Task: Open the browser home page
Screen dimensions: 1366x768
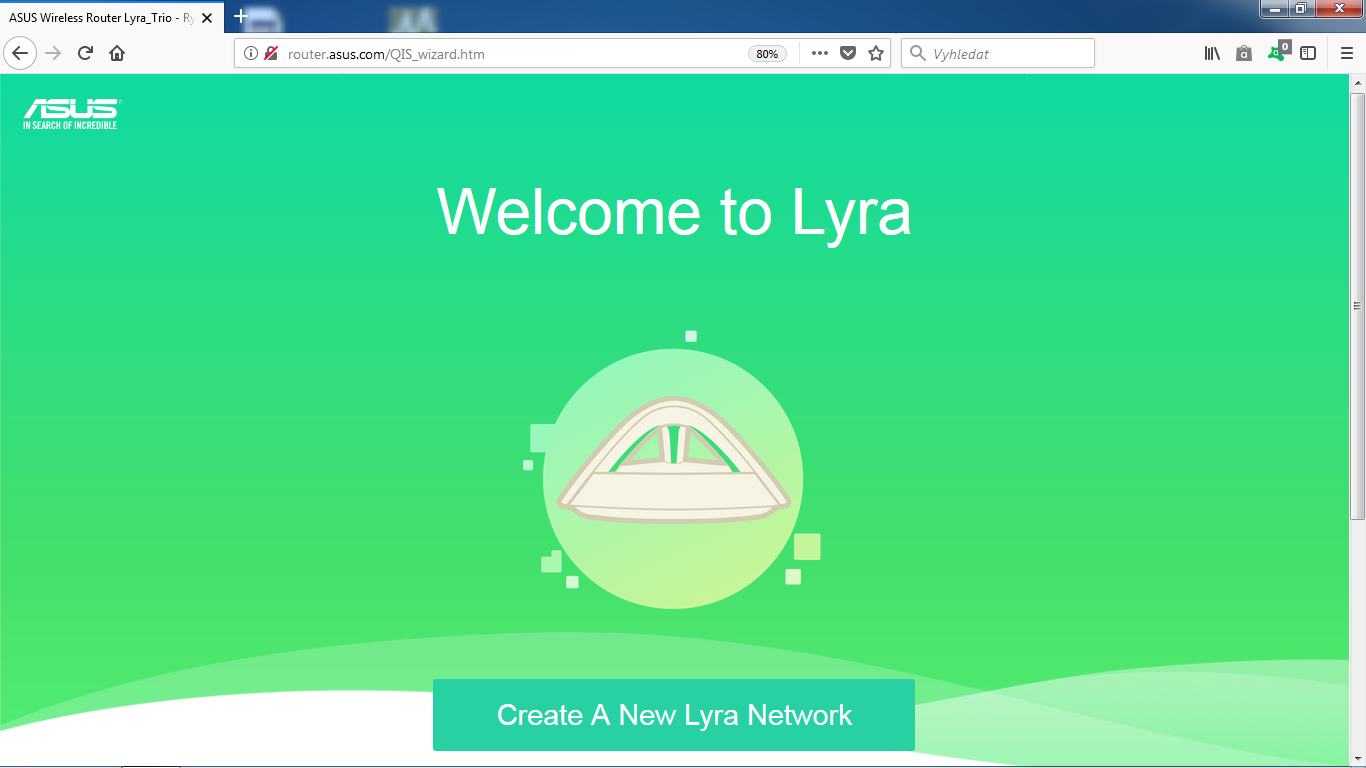Action: [x=117, y=53]
